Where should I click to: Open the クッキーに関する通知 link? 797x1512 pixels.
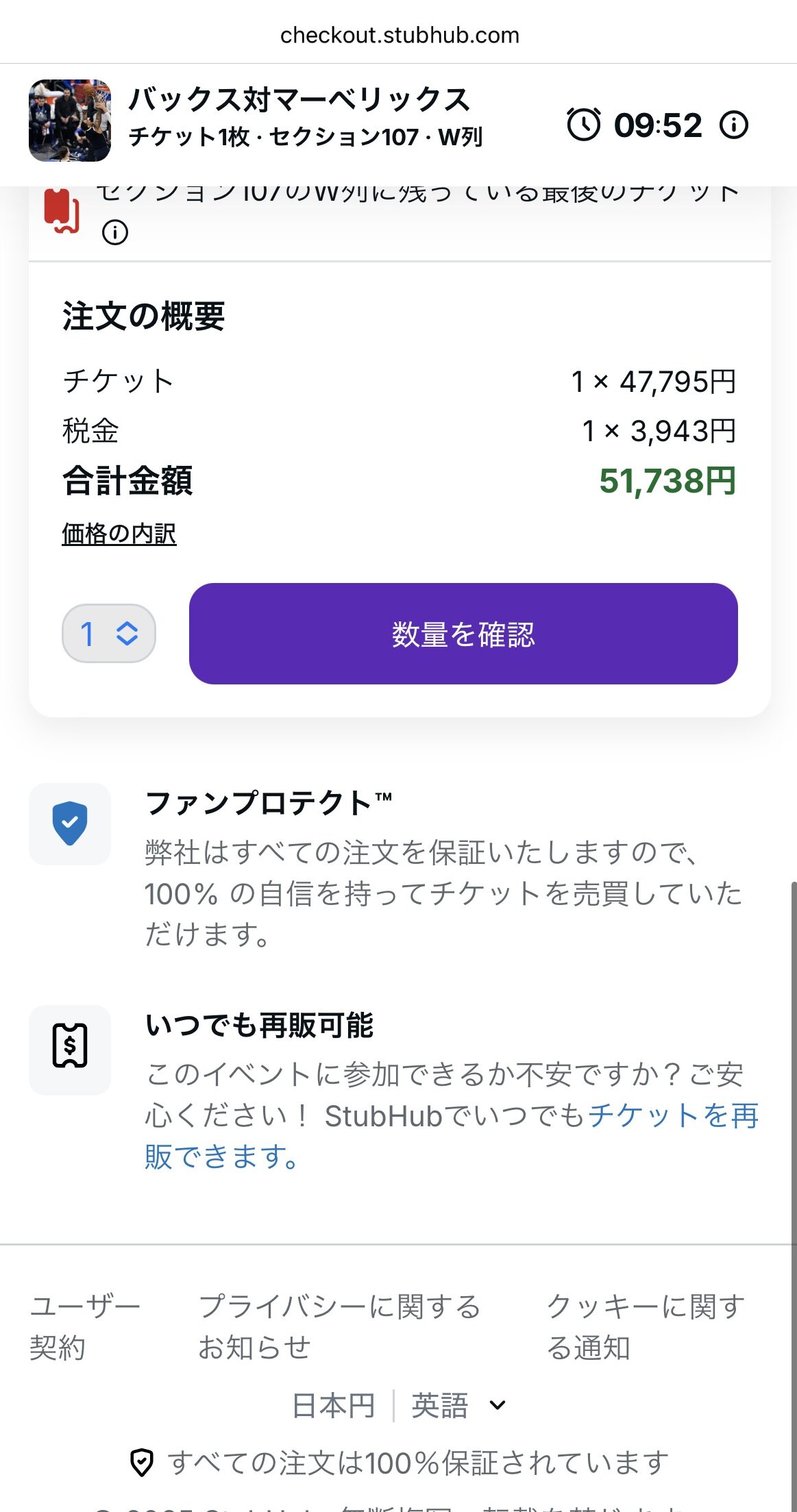tap(646, 1327)
